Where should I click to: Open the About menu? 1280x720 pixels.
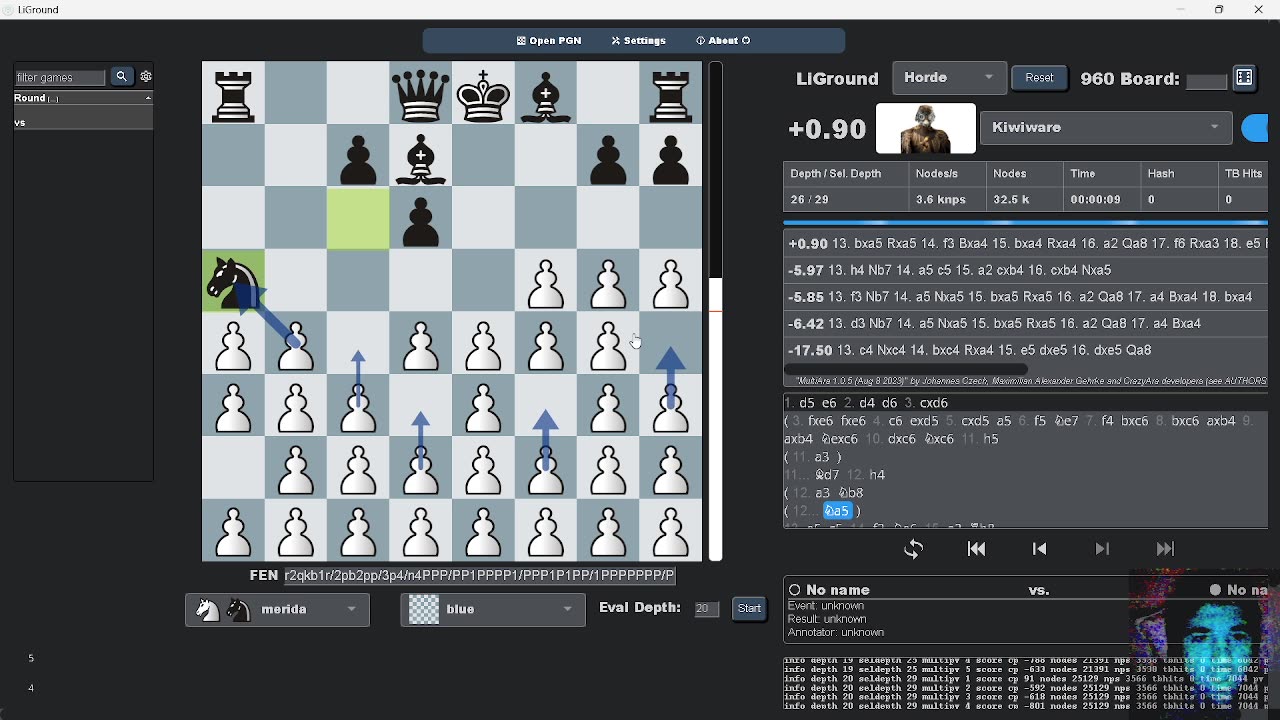[x=724, y=41]
